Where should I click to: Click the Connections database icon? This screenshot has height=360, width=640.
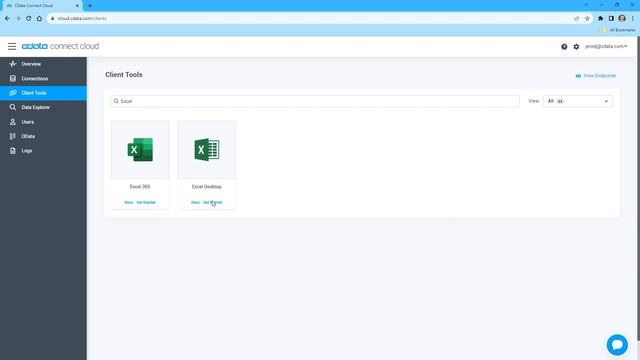click(x=13, y=78)
